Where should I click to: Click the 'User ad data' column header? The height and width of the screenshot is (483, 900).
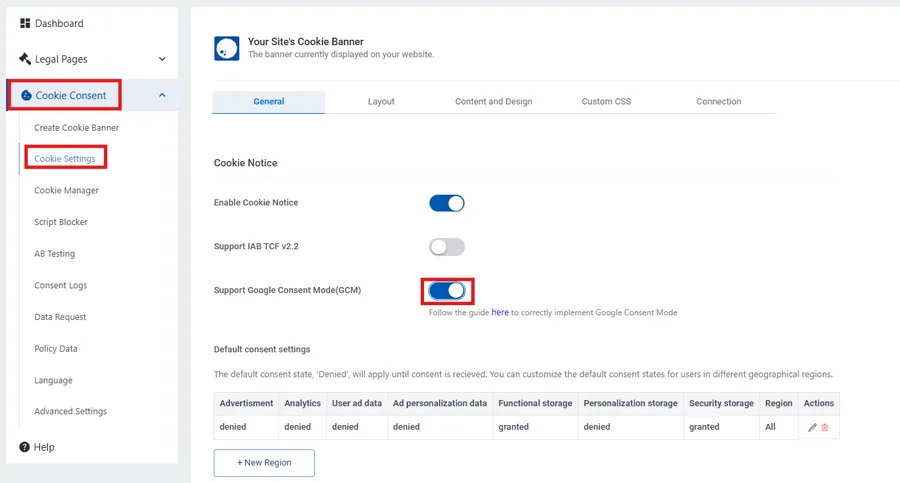point(356,403)
